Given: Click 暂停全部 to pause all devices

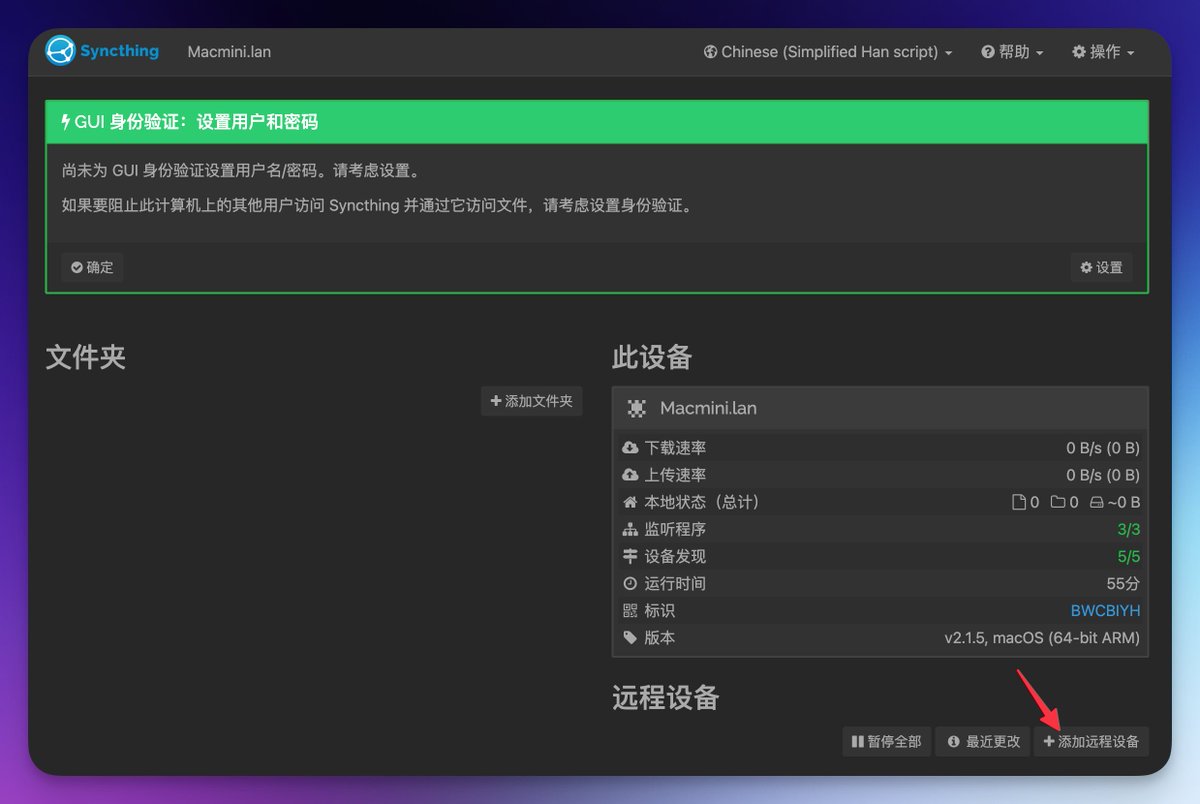Looking at the screenshot, I should (887, 741).
